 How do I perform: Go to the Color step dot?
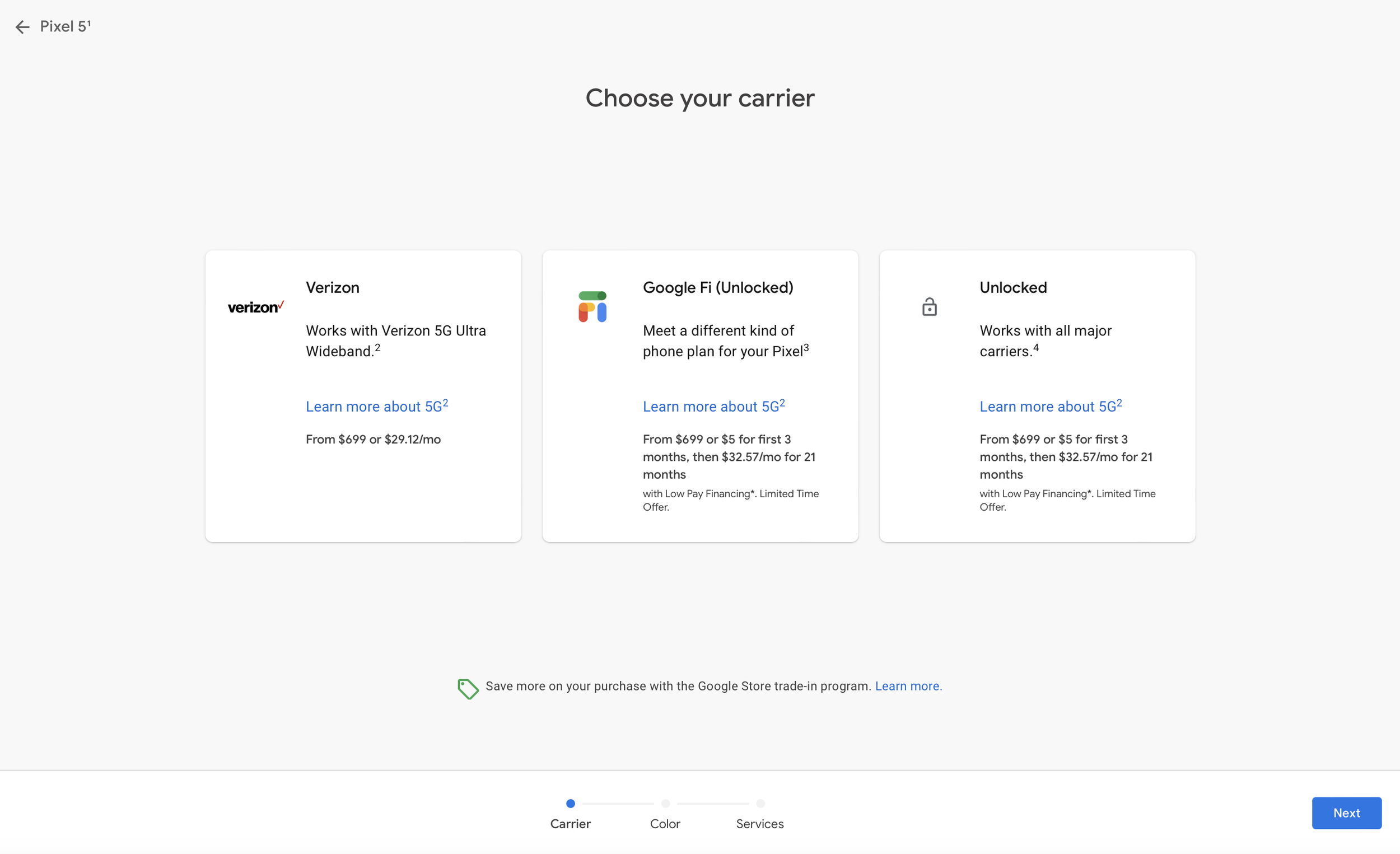pos(665,804)
